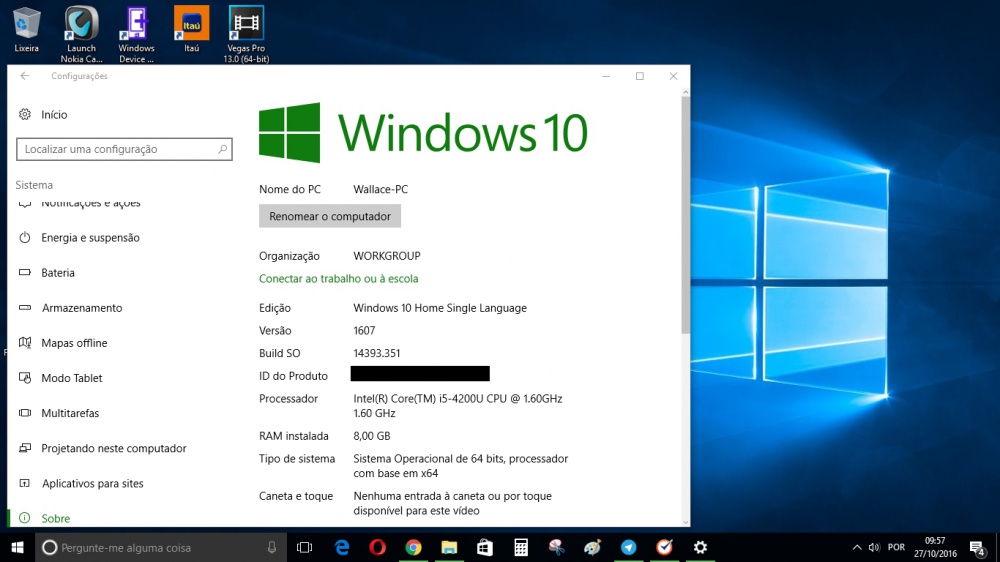Click the Settings gear on taskbar
Image resolution: width=1000 pixels, height=562 pixels.
click(x=700, y=547)
